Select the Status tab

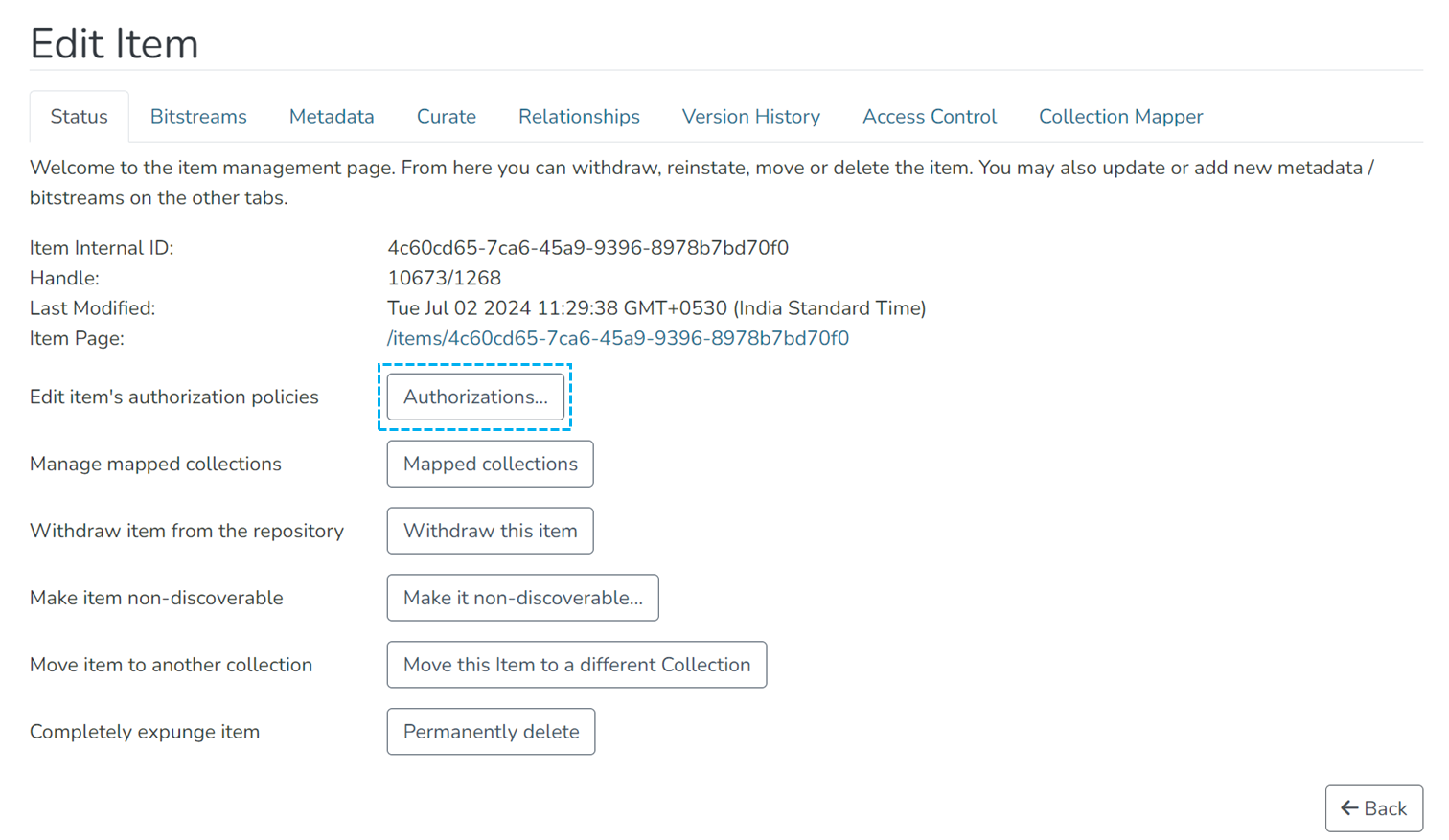point(79,117)
